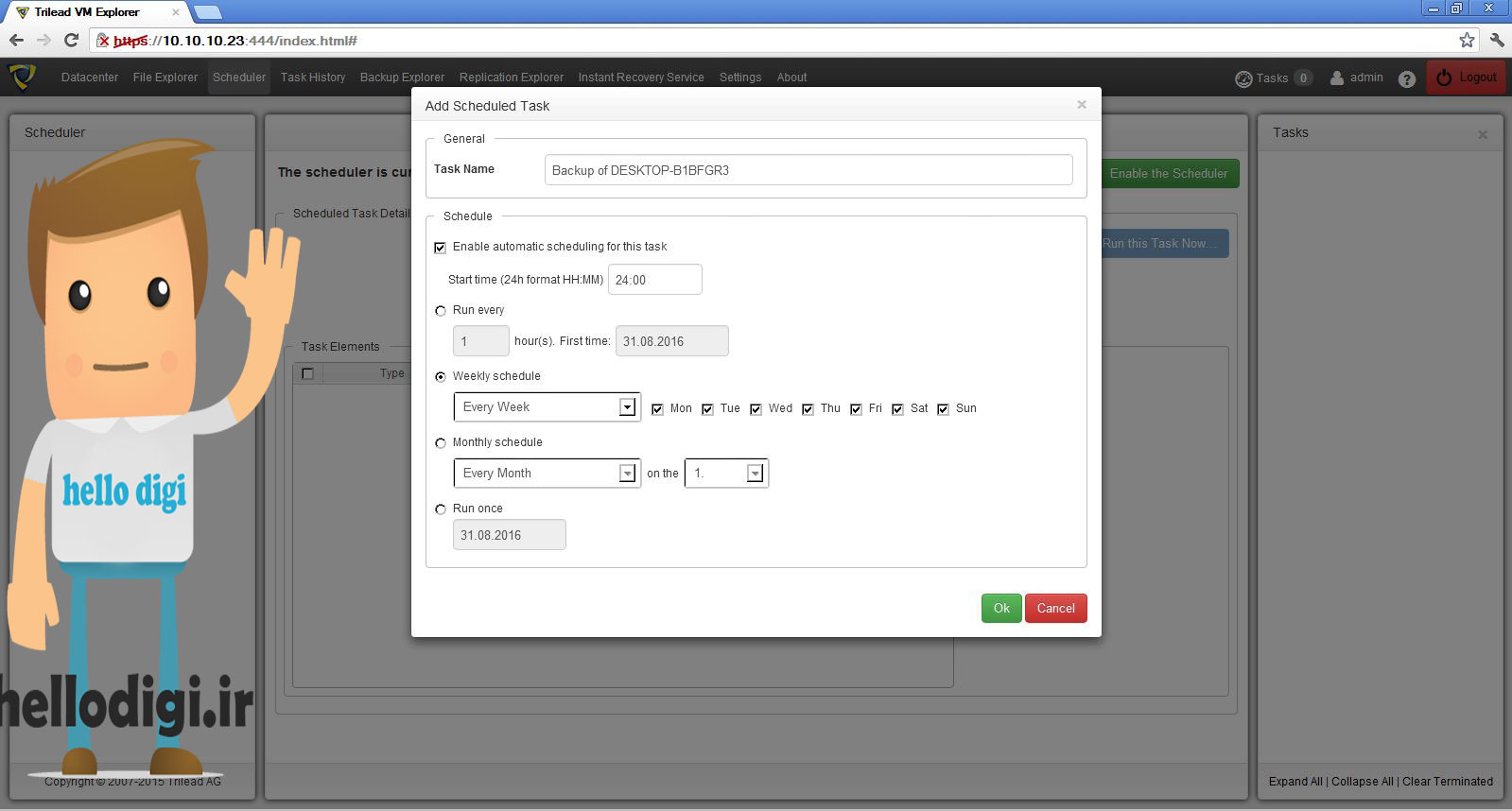Screen dimensions: 1512x811
Task: Select the Weekly schedule radio button
Action: (x=441, y=377)
